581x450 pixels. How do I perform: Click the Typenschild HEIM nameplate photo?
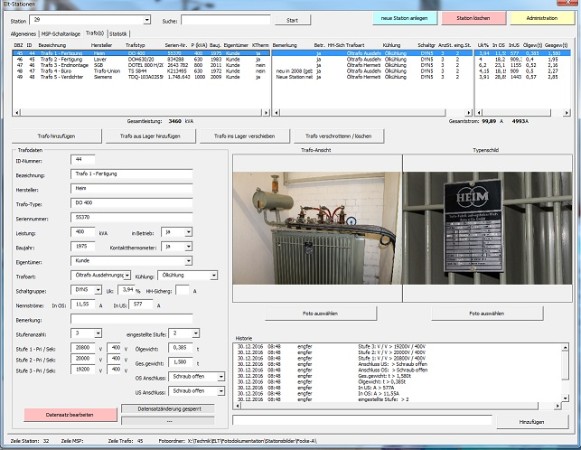coord(487,228)
